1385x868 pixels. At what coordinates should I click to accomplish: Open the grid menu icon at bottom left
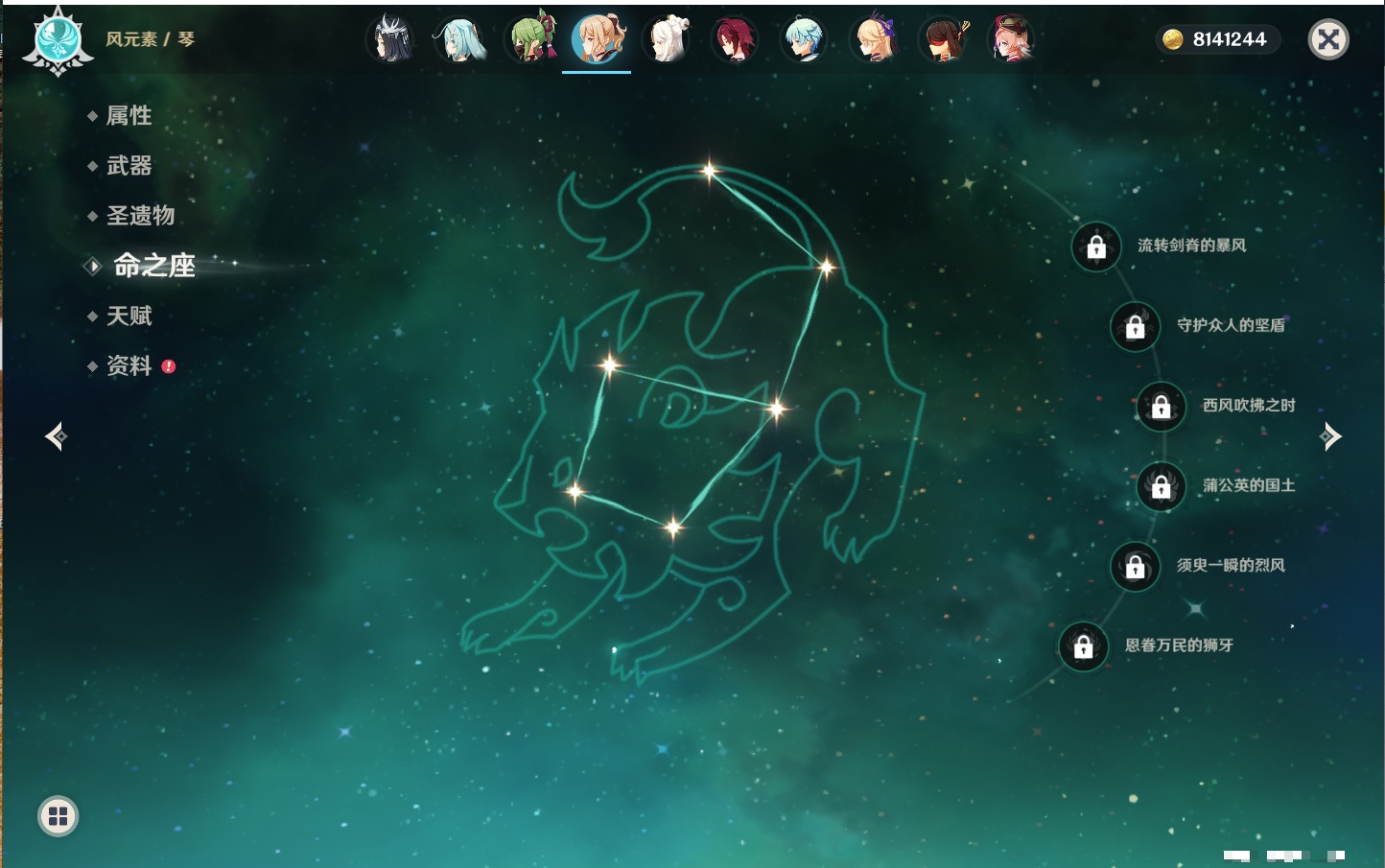tap(58, 816)
